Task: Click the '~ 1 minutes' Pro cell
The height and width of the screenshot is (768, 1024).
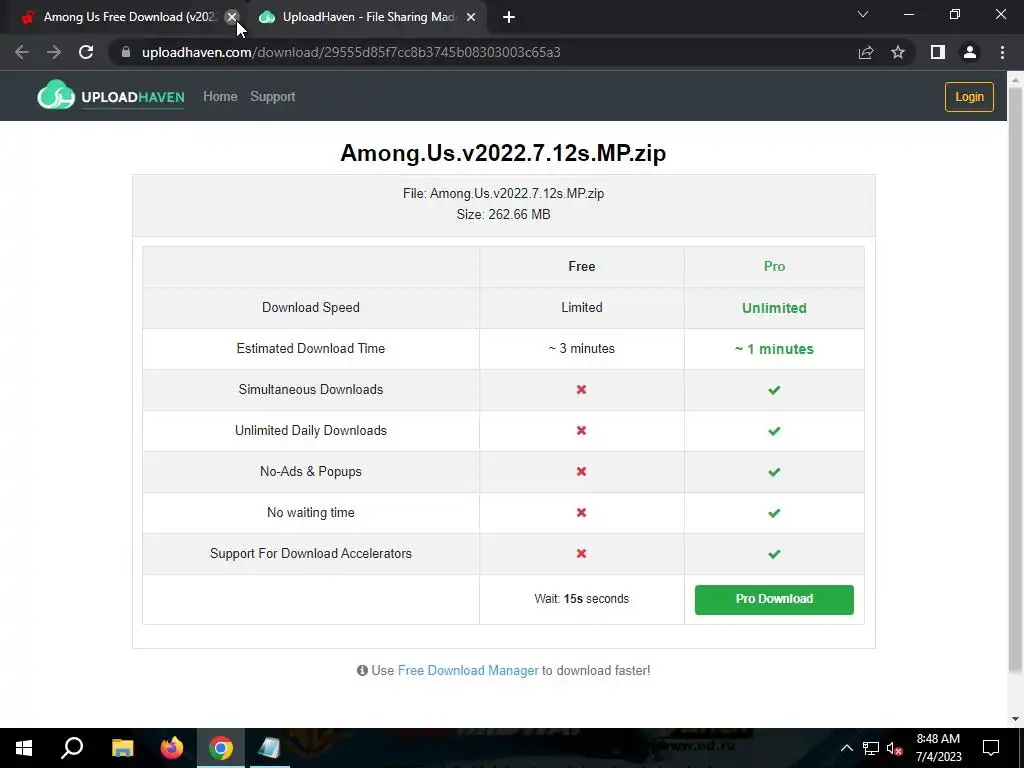Action: pos(774,349)
